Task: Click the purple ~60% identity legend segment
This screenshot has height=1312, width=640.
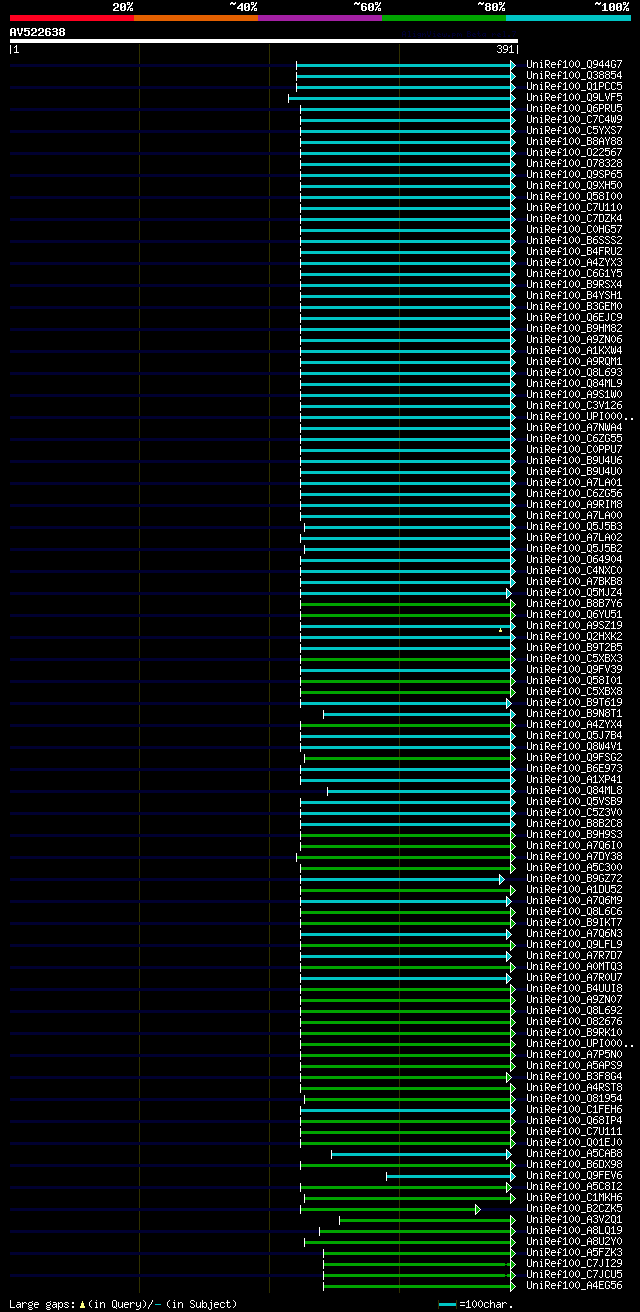Action: 320,17
